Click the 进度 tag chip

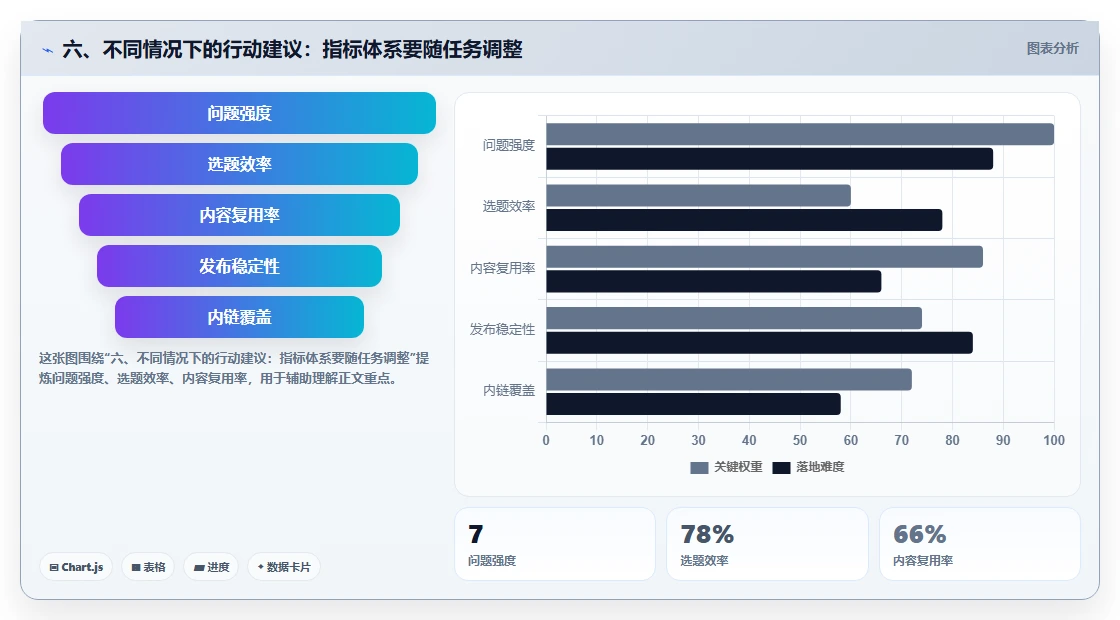click(x=211, y=567)
